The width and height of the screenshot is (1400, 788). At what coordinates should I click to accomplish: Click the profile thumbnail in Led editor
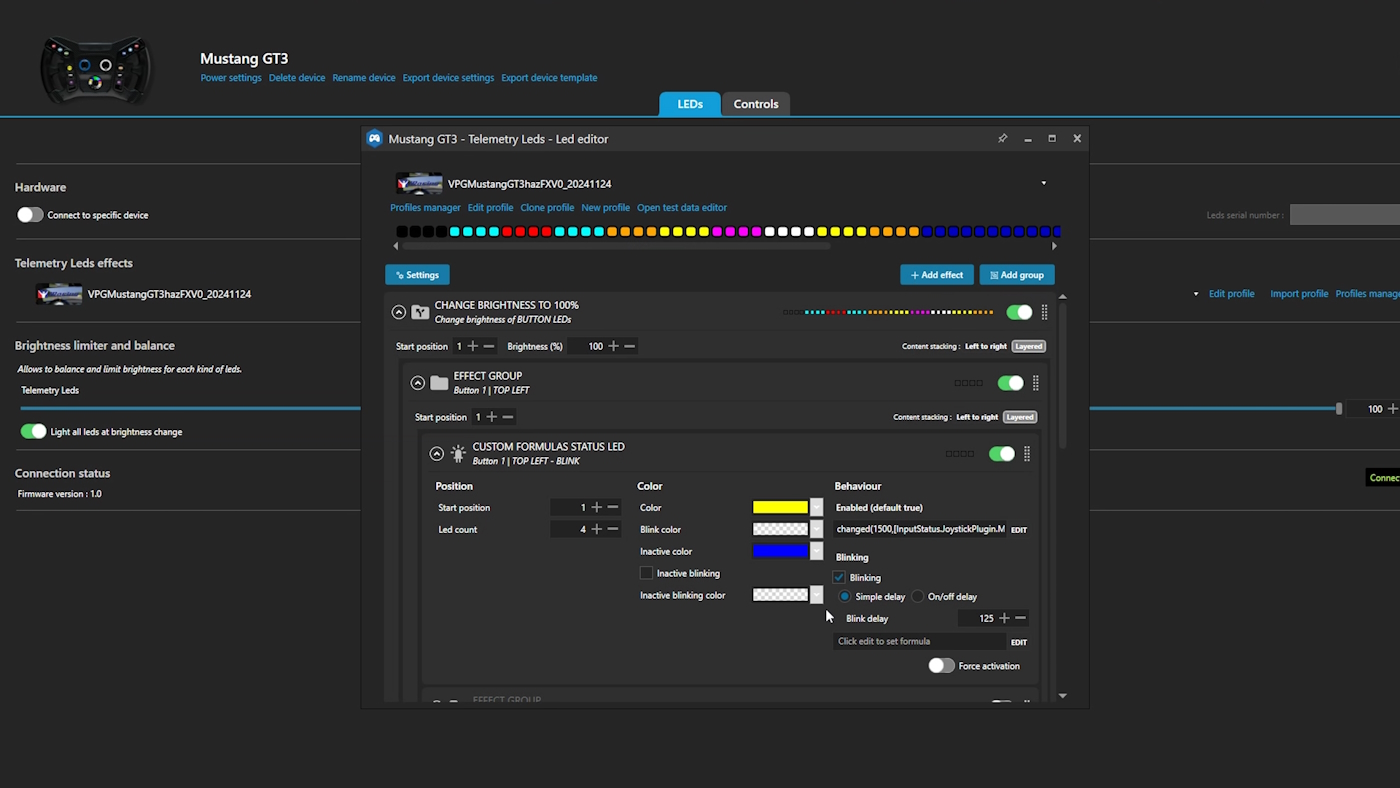click(419, 183)
